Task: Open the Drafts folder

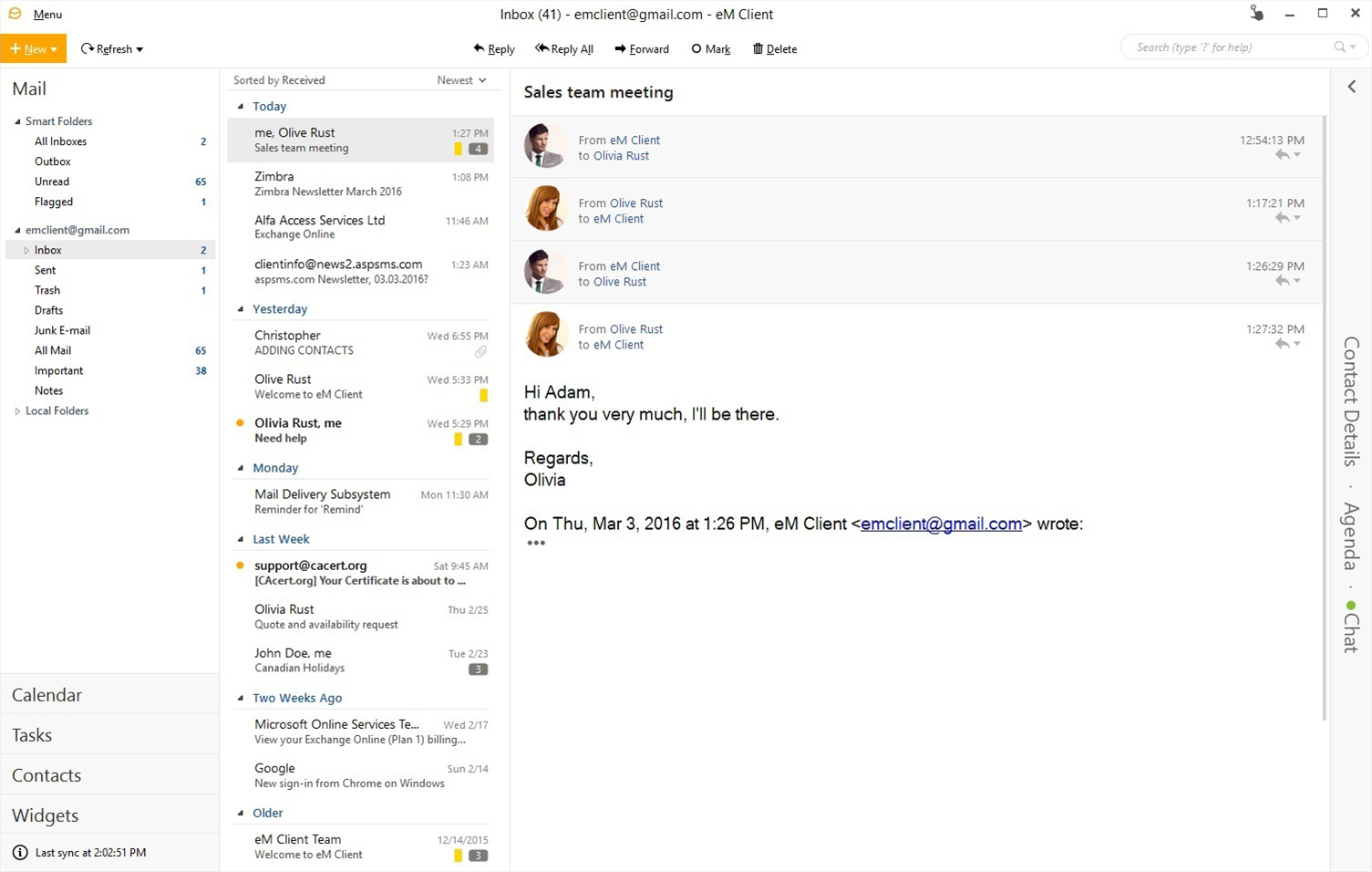Action: click(49, 310)
